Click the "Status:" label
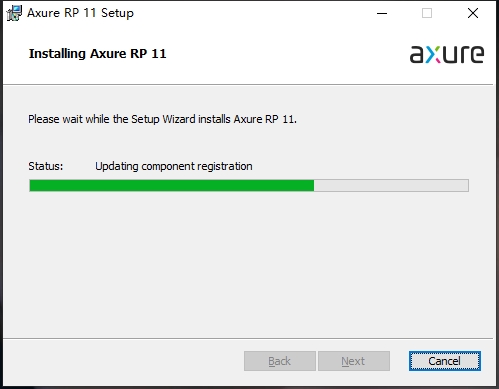The image size is (499, 389). coord(46,166)
